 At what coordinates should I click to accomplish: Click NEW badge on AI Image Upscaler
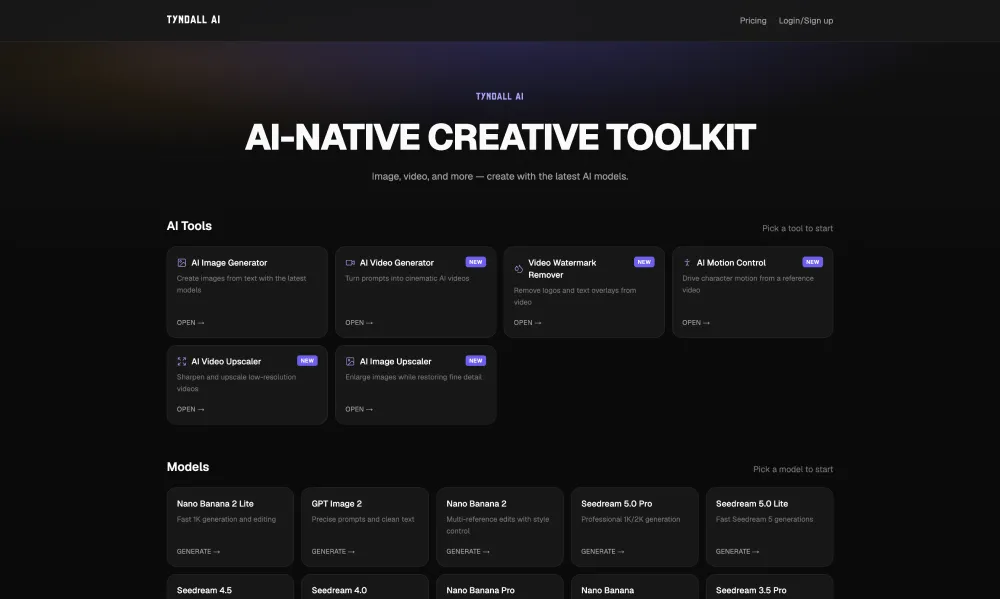click(x=476, y=361)
